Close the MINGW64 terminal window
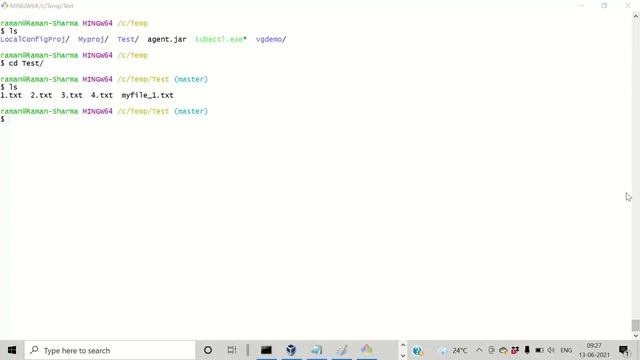Viewport: 640px width, 360px height. tap(628, 5)
